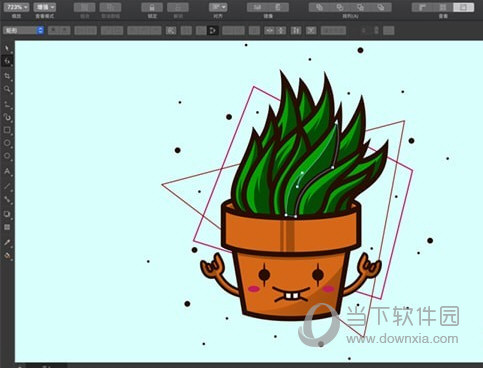The width and height of the screenshot is (483, 368).
Task: Select the Drop Shadow effects tool
Action: (7, 214)
